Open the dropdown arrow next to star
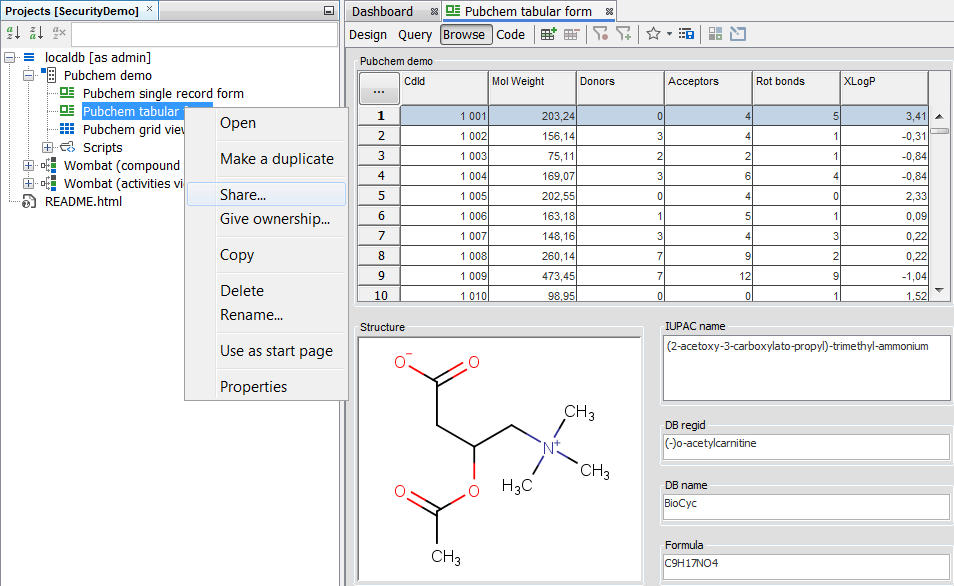 coord(669,35)
